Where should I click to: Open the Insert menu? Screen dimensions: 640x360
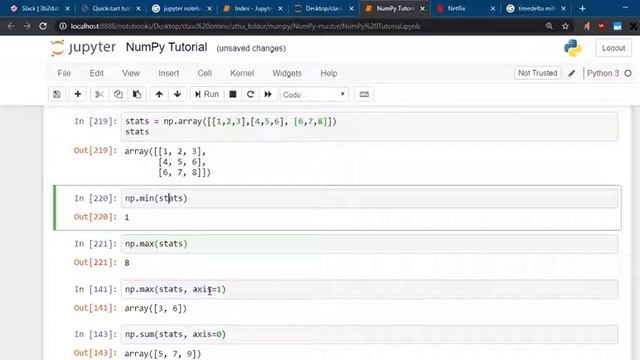point(169,73)
